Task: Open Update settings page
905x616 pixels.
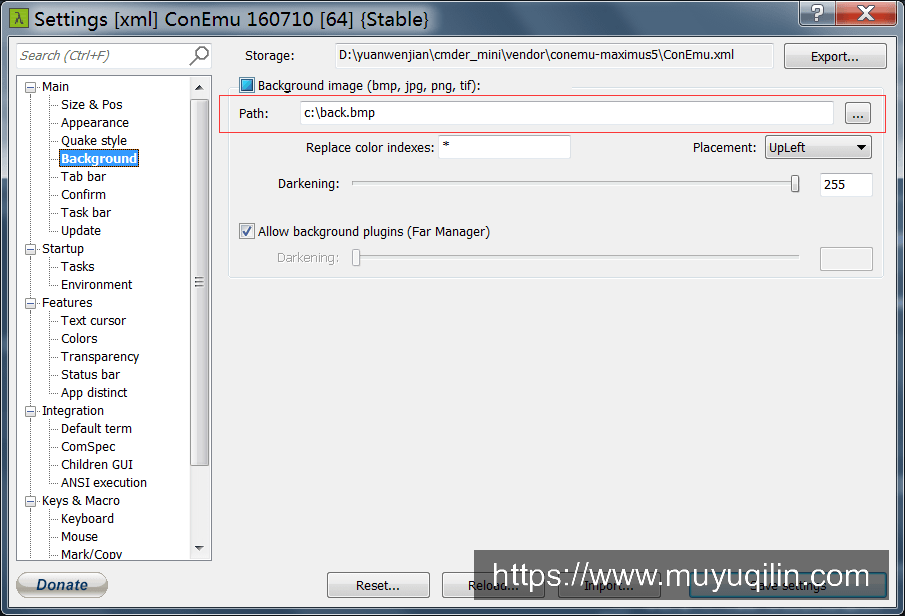Action: coord(81,230)
